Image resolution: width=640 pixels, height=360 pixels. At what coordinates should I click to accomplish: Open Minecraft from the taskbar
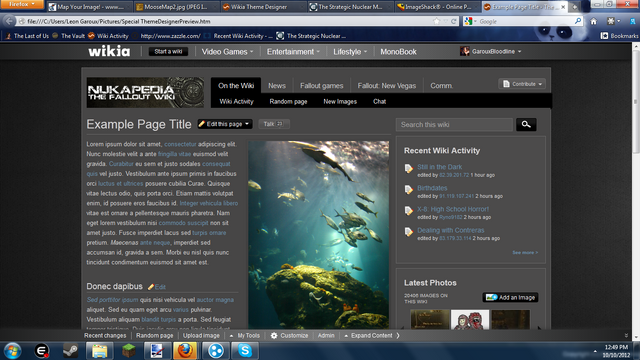[x=129, y=351]
